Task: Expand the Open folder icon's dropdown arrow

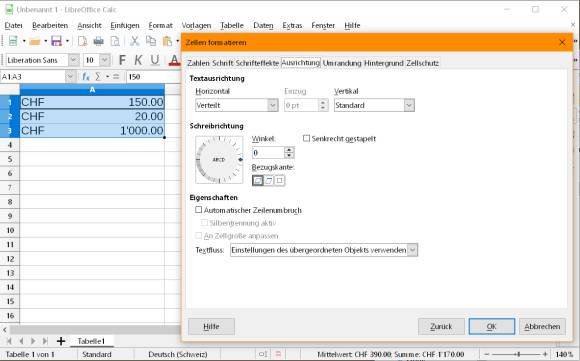Action: click(45, 41)
